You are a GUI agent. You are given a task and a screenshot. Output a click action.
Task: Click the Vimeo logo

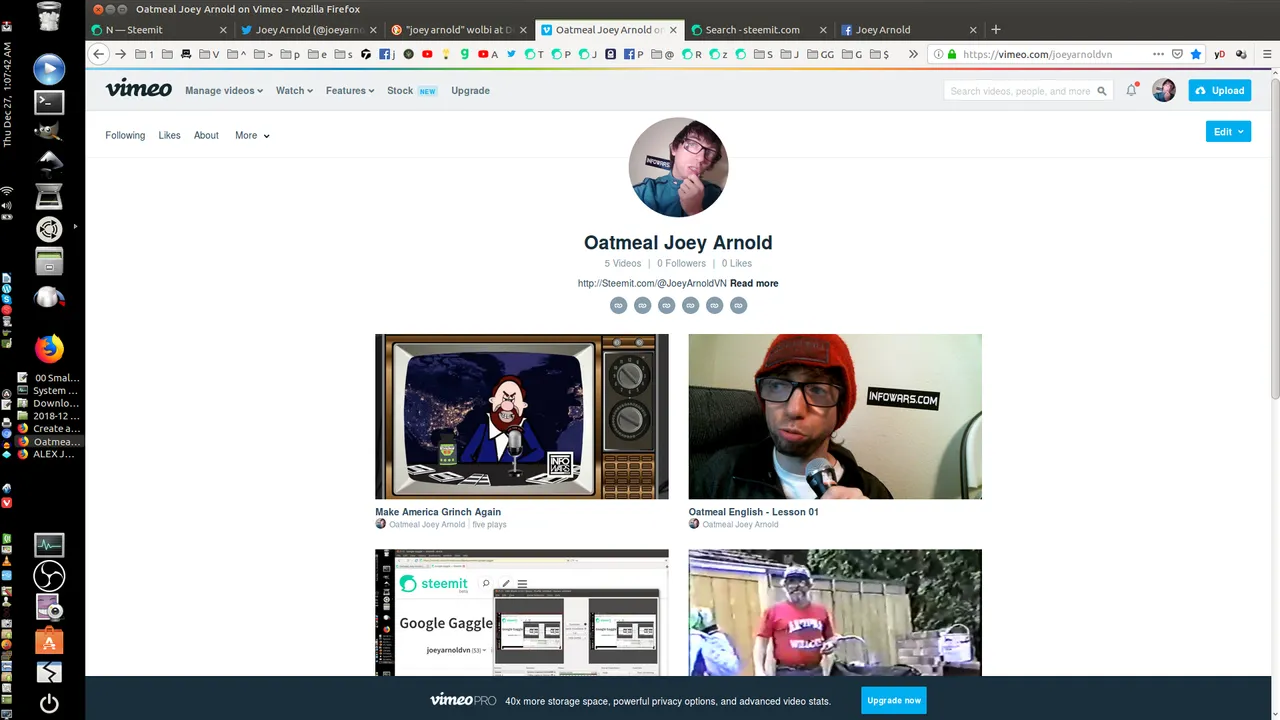[139, 89]
